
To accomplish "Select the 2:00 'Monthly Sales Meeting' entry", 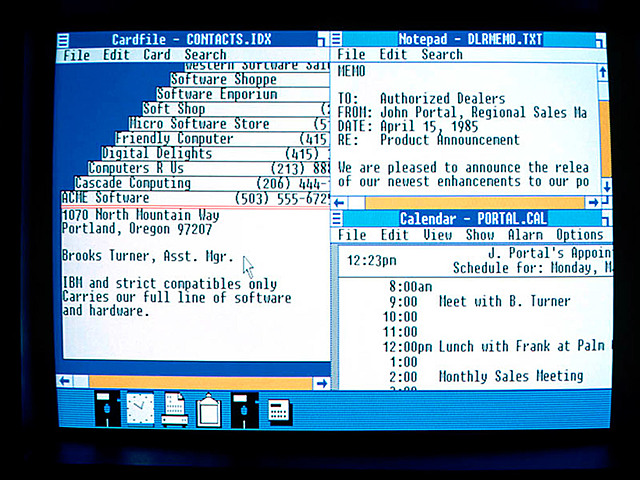I will [x=486, y=376].
